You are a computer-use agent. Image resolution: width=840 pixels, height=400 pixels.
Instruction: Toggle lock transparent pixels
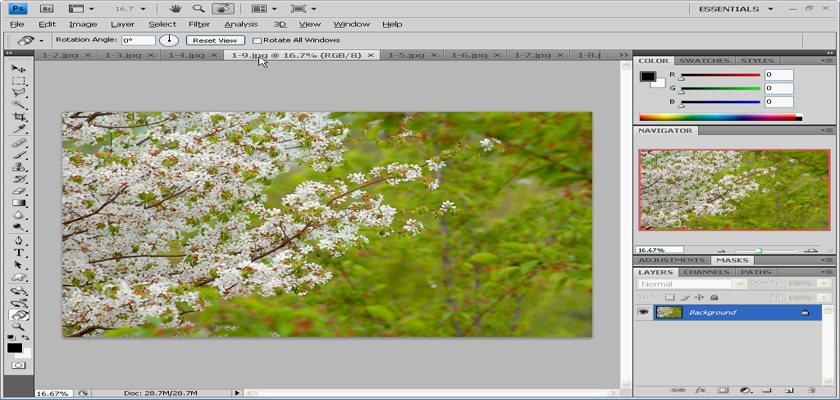point(670,297)
